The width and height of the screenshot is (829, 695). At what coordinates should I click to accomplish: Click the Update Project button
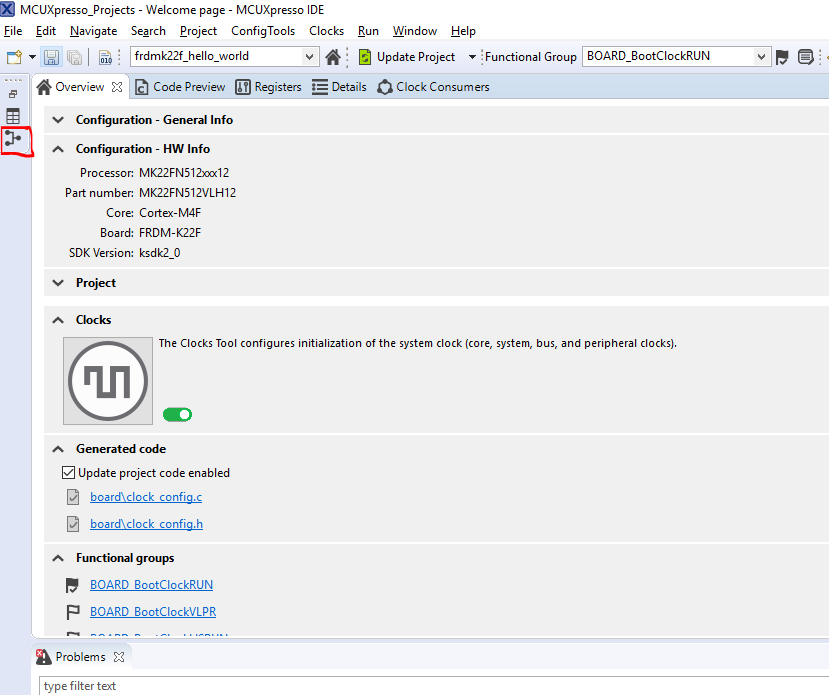pyautogui.click(x=407, y=57)
